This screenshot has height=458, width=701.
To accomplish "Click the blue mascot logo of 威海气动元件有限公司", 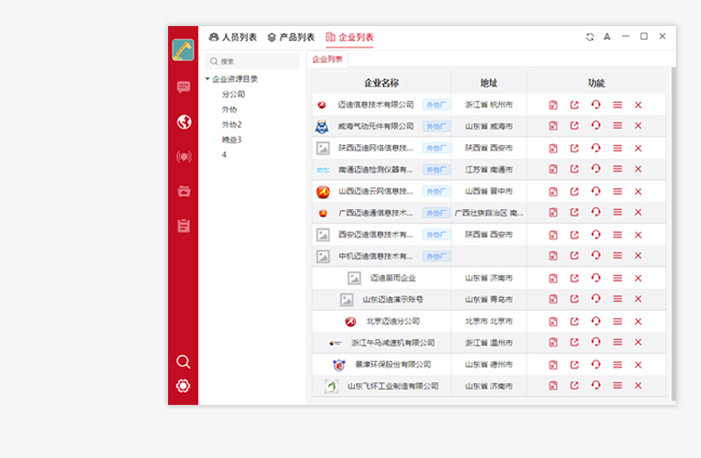I will click(x=321, y=127).
